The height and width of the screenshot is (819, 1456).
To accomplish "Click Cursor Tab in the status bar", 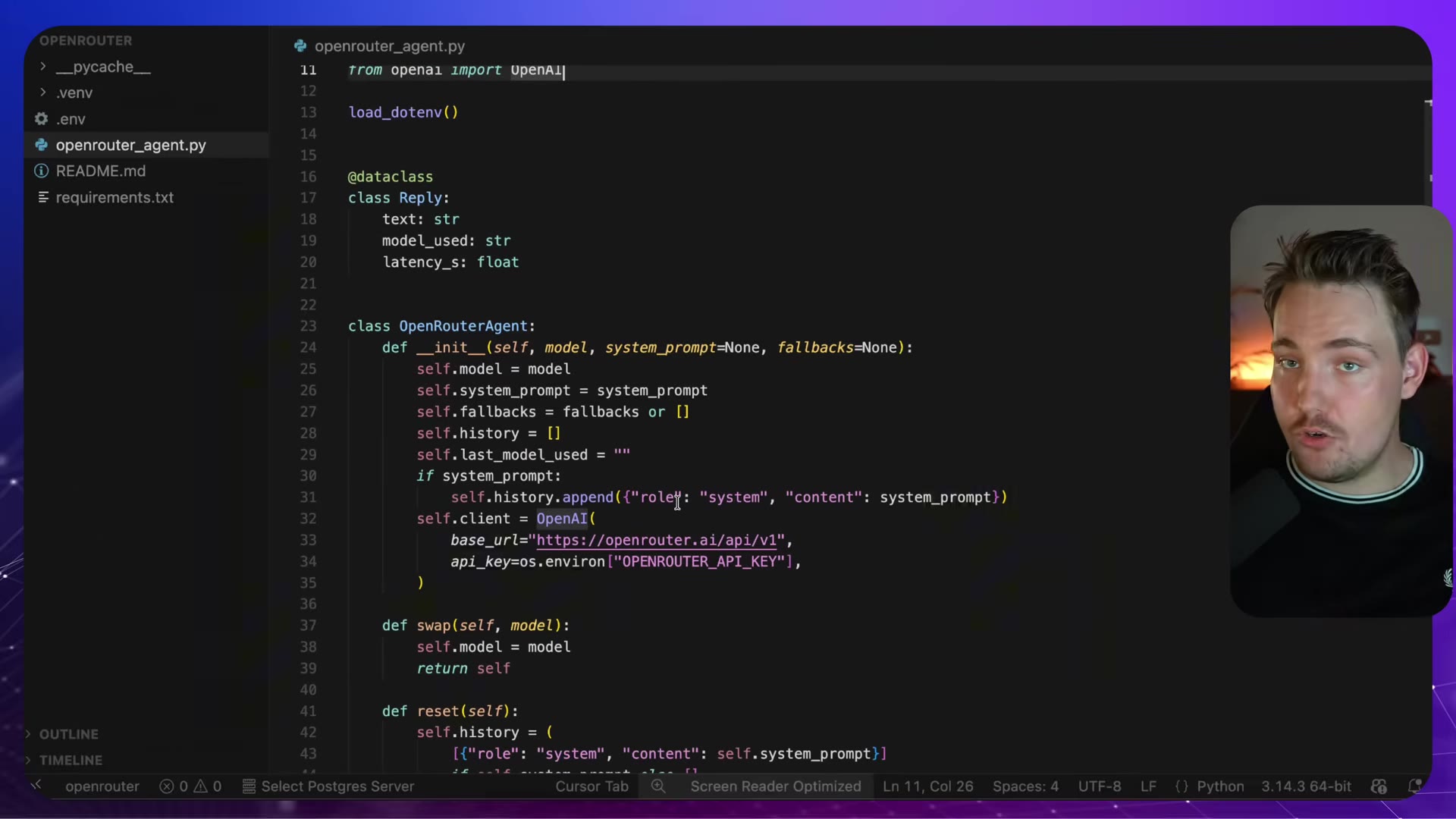I will pyautogui.click(x=591, y=786).
